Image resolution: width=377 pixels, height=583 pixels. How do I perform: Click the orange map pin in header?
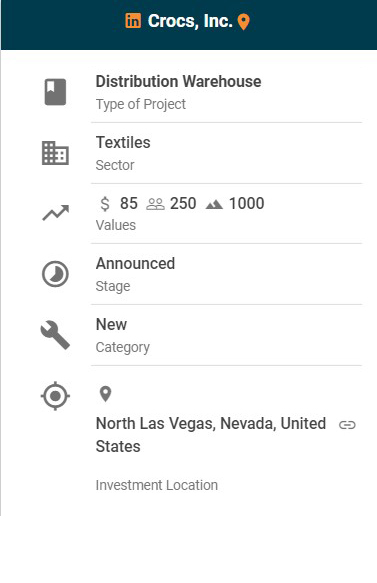(x=244, y=22)
